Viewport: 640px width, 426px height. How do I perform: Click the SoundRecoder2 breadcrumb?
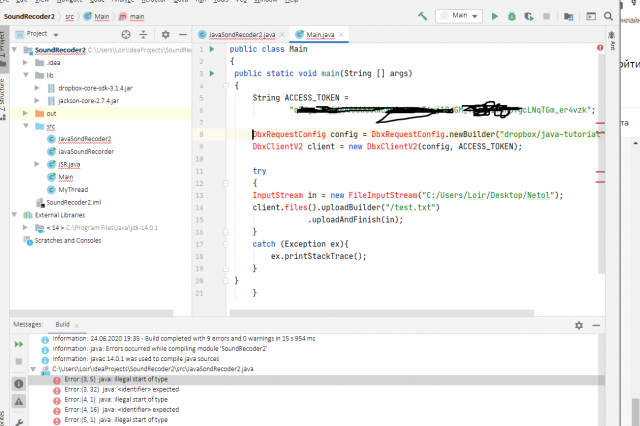click(x=29, y=17)
